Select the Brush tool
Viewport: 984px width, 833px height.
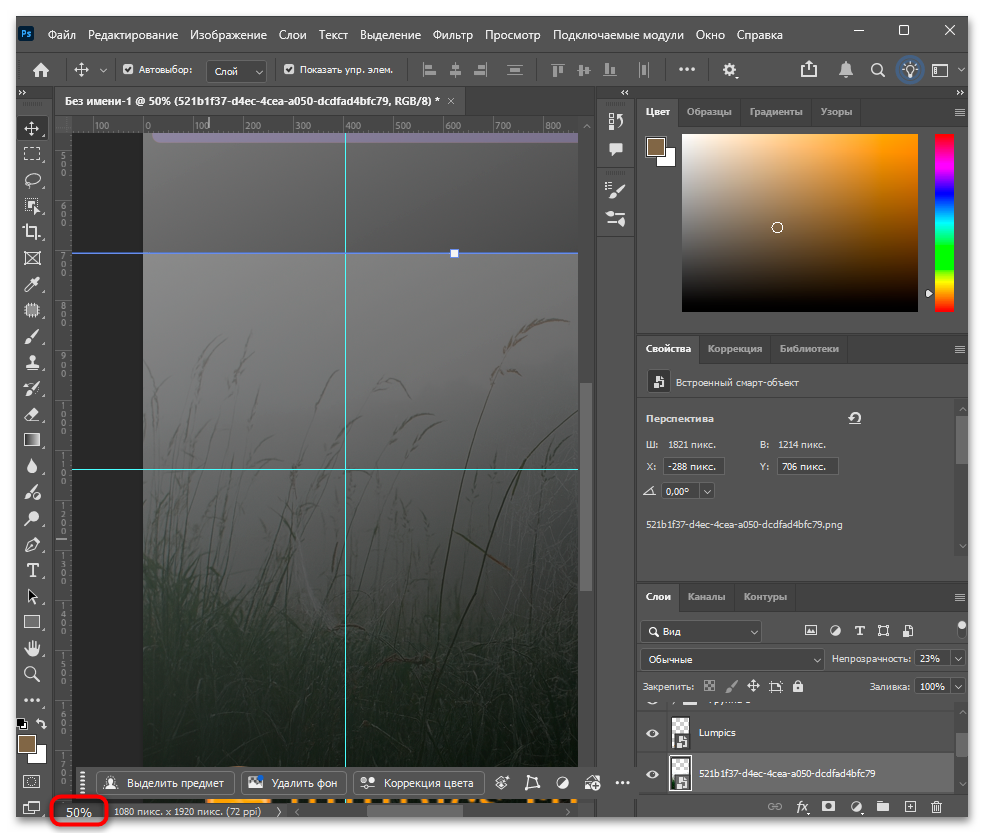pyautogui.click(x=32, y=337)
